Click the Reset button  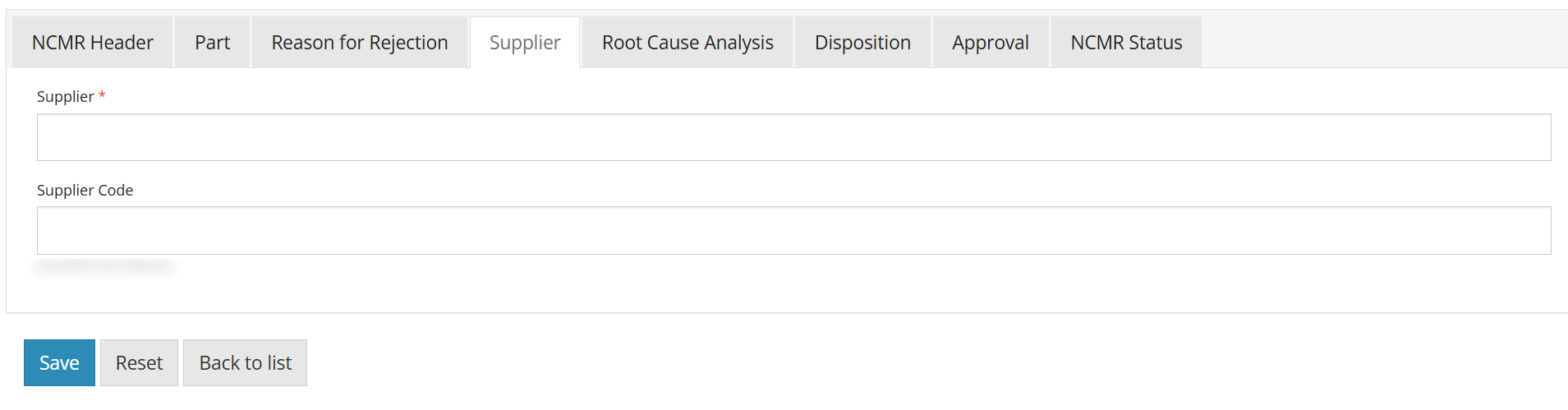[x=139, y=362]
